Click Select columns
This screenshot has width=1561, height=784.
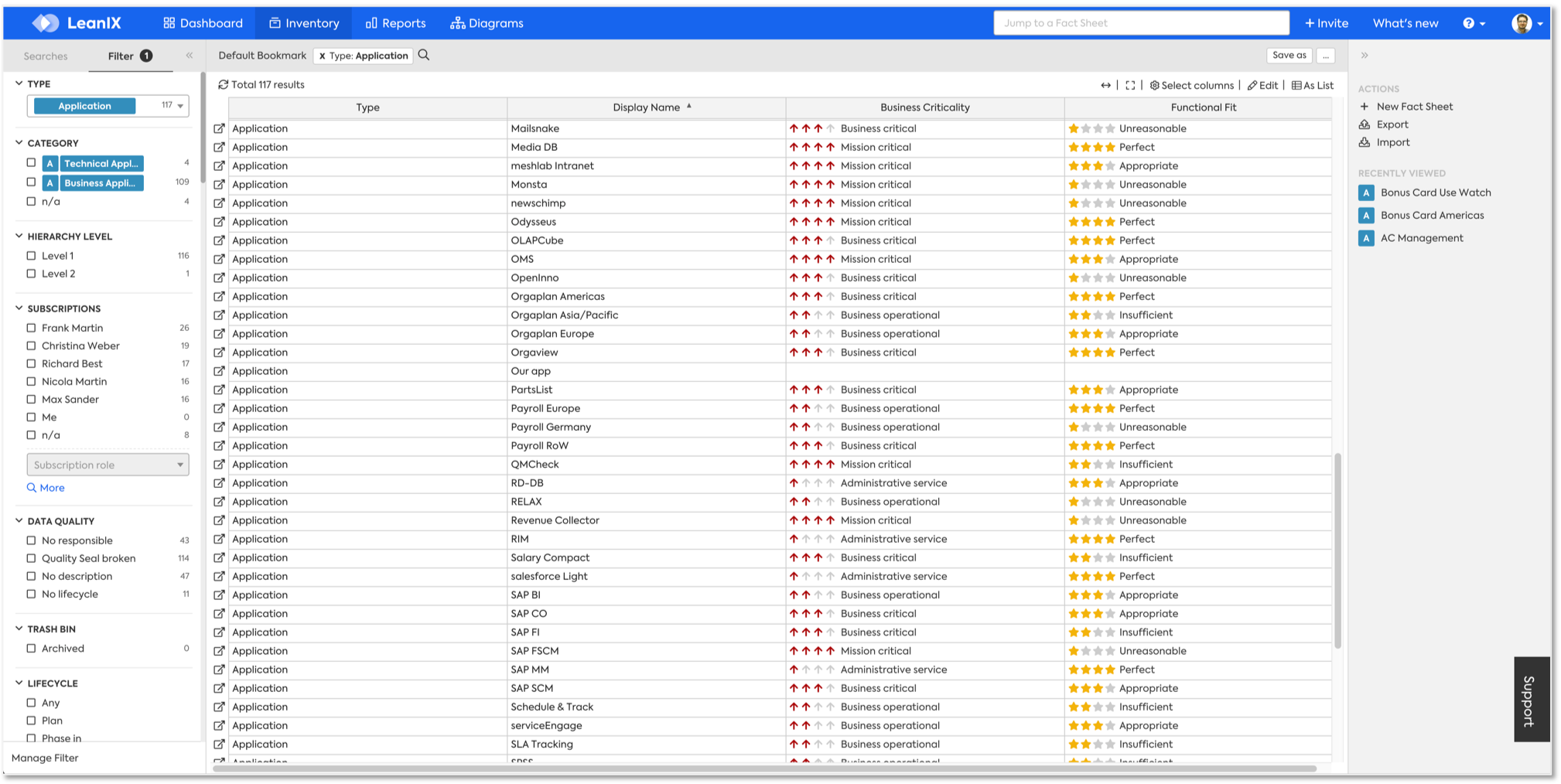click(1191, 85)
